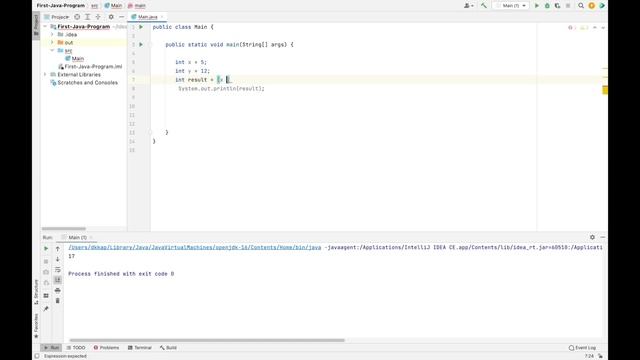Screen dimensions: 640x360
Task: Expand the out folder
Action: 52,42
